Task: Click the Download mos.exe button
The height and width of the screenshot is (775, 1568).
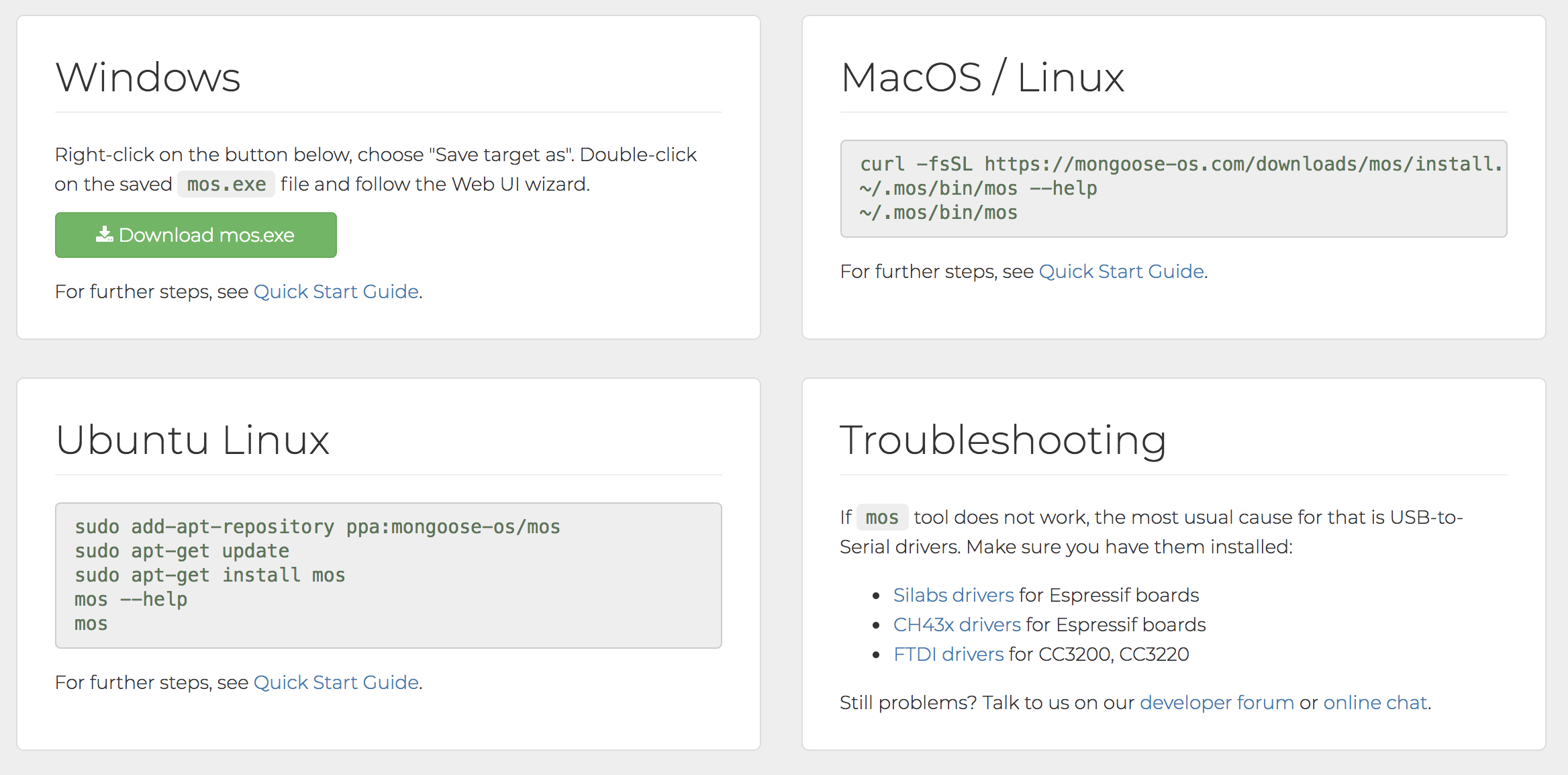Action: coord(195,235)
